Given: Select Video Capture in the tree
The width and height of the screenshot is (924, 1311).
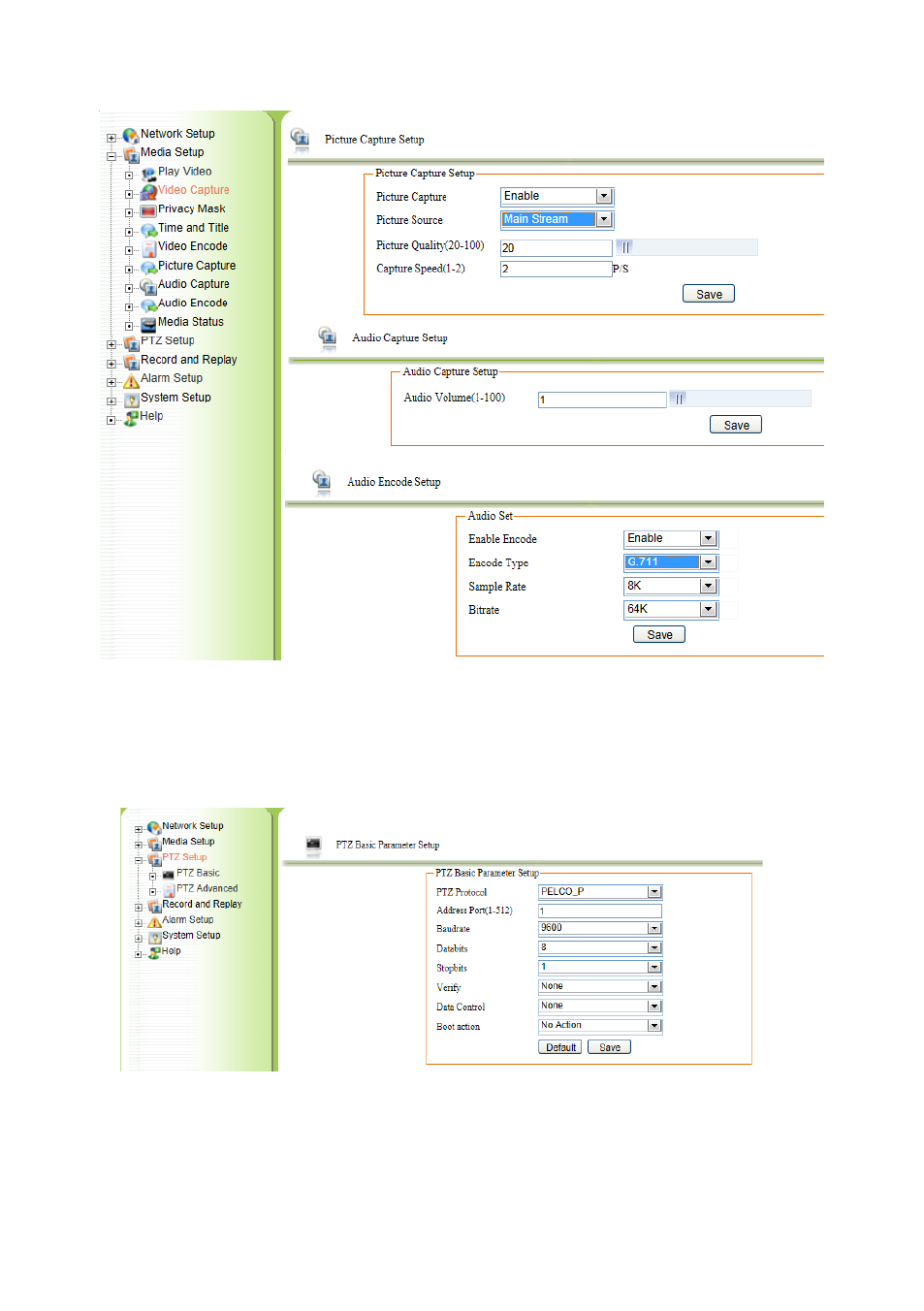Looking at the screenshot, I should (194, 190).
